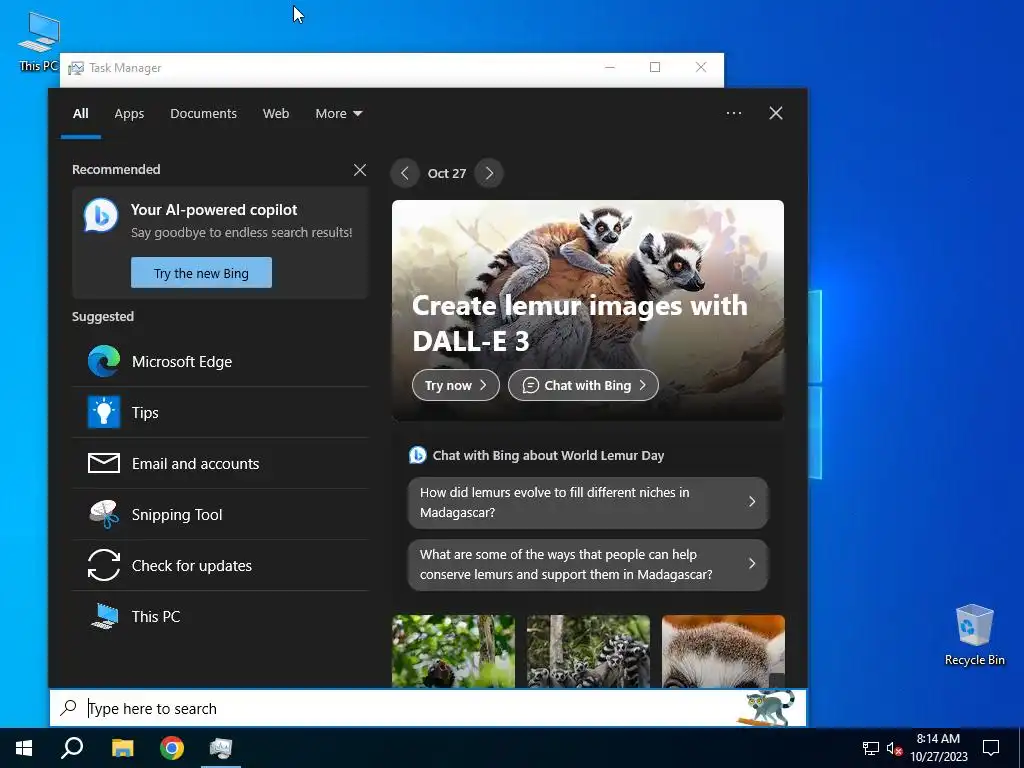Go to previous day arrow
Image resolution: width=1024 pixels, height=768 pixels.
click(x=405, y=173)
